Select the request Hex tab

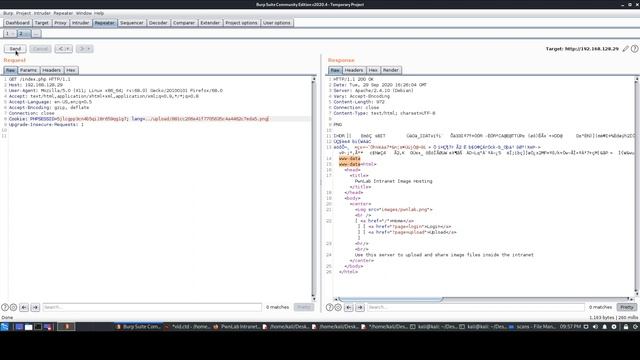pos(71,70)
